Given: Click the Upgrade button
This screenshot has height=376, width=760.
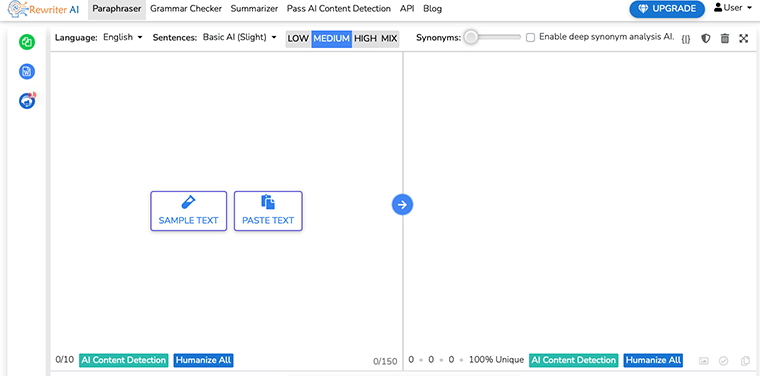Looking at the screenshot, I should point(667,9).
